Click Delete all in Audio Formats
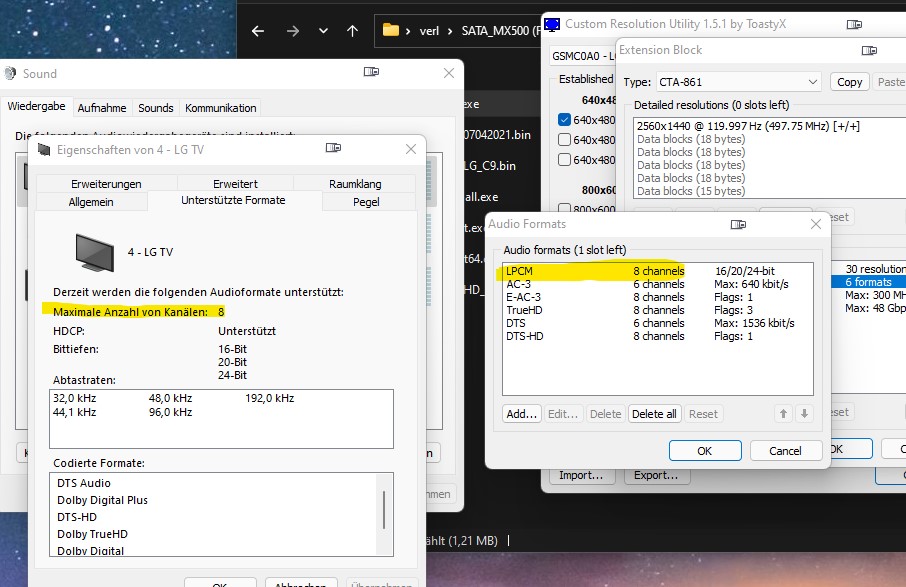Viewport: 906px width, 587px height. tap(654, 414)
